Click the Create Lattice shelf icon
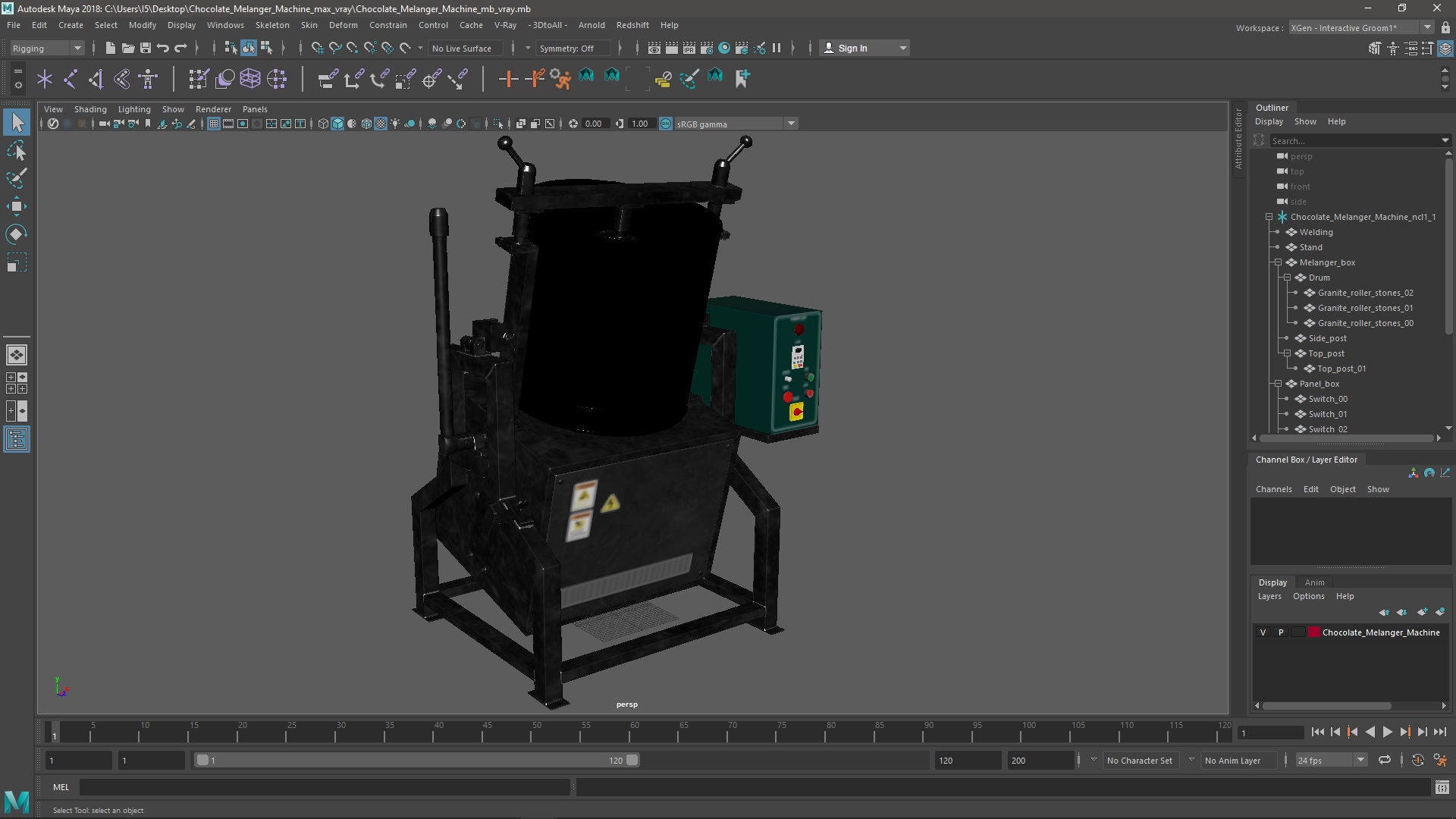Image resolution: width=1456 pixels, height=819 pixels. coord(250,79)
